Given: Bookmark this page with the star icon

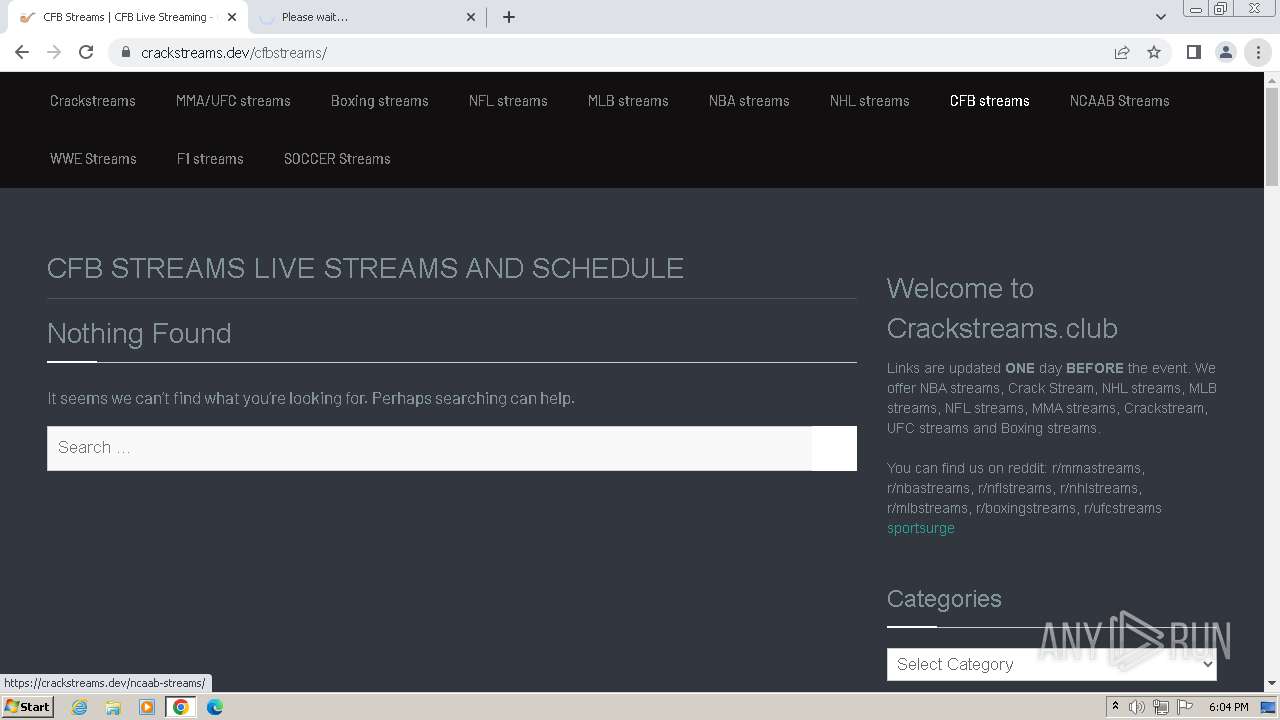Looking at the screenshot, I should pyautogui.click(x=1154, y=52).
